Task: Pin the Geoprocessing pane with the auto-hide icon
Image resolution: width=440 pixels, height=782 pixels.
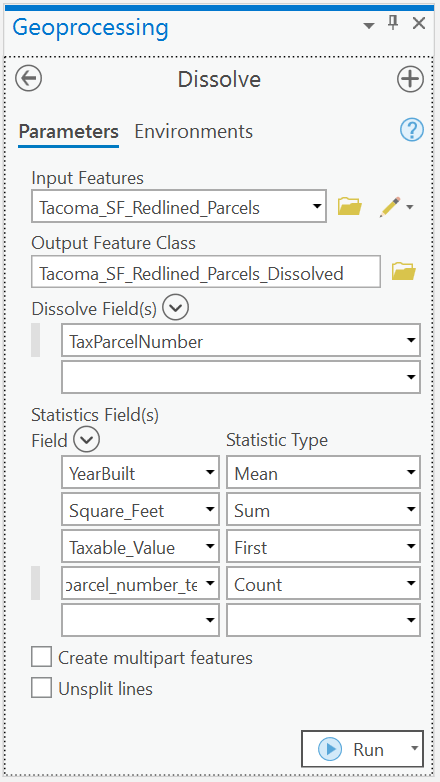Action: coord(393,23)
